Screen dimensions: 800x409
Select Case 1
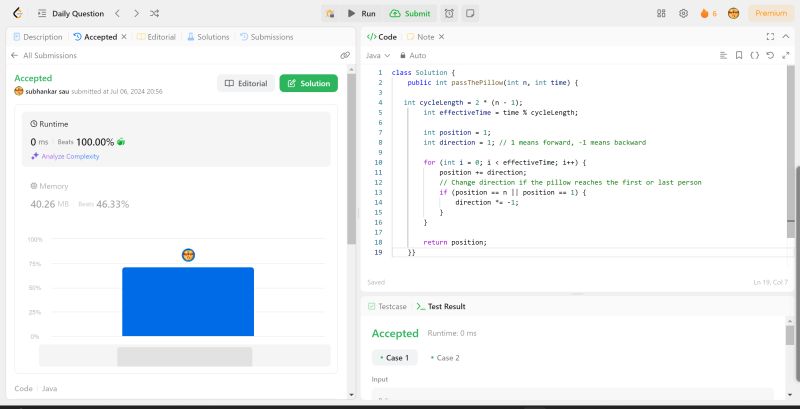394,357
